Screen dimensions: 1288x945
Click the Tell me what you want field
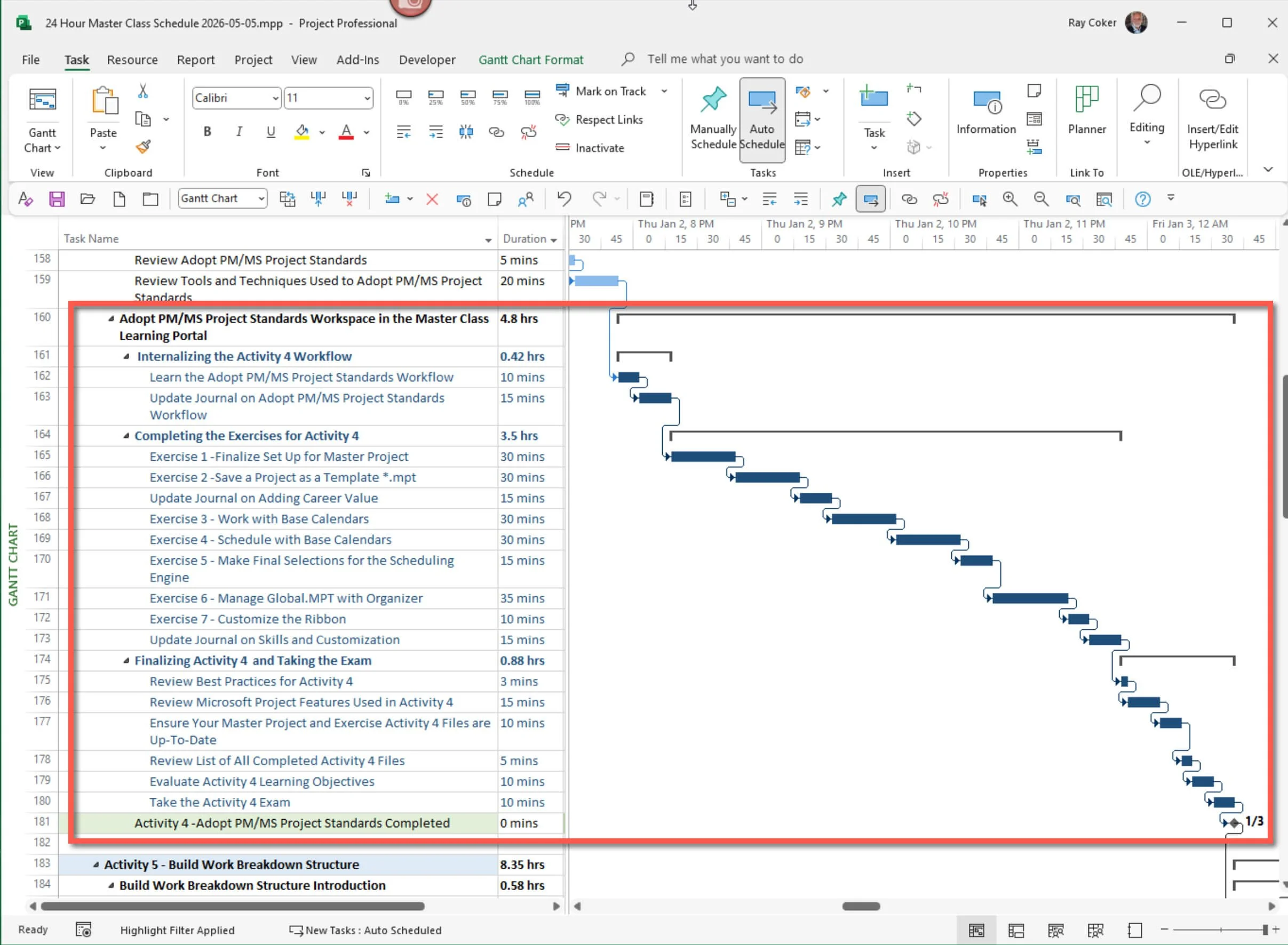coord(725,59)
